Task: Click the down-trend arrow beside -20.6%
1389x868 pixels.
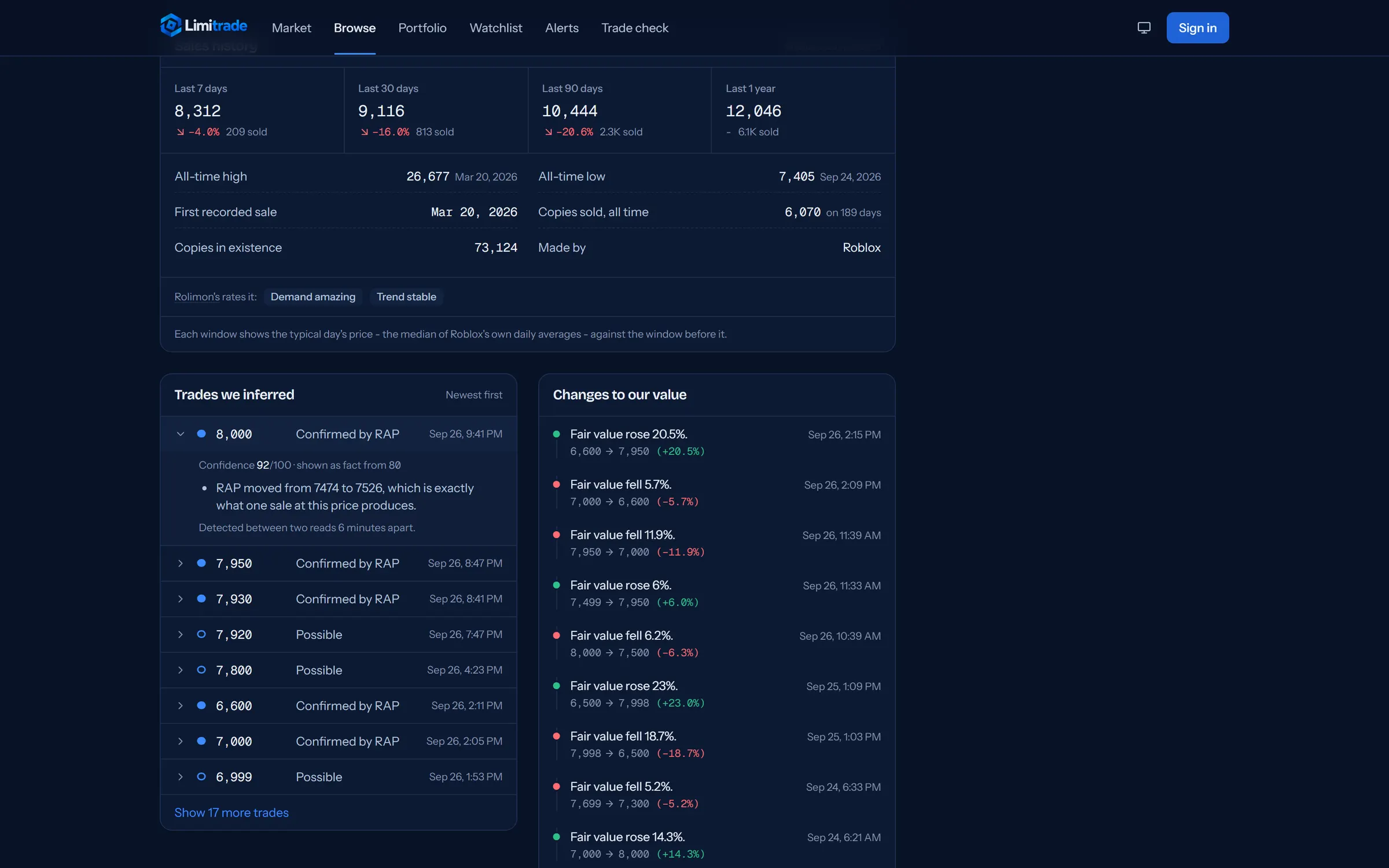Action: (549, 132)
